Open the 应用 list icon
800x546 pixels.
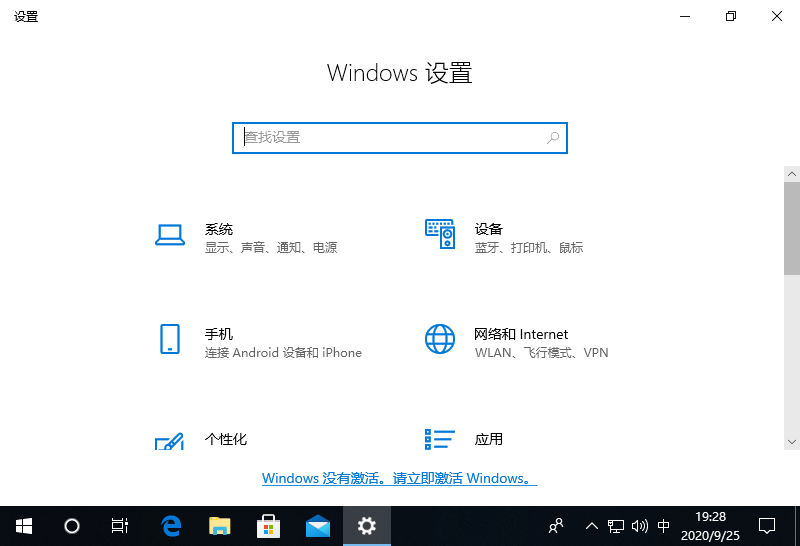coord(440,439)
